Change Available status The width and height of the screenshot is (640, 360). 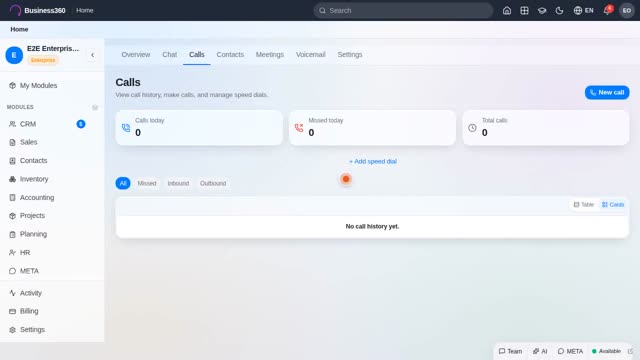click(606, 351)
